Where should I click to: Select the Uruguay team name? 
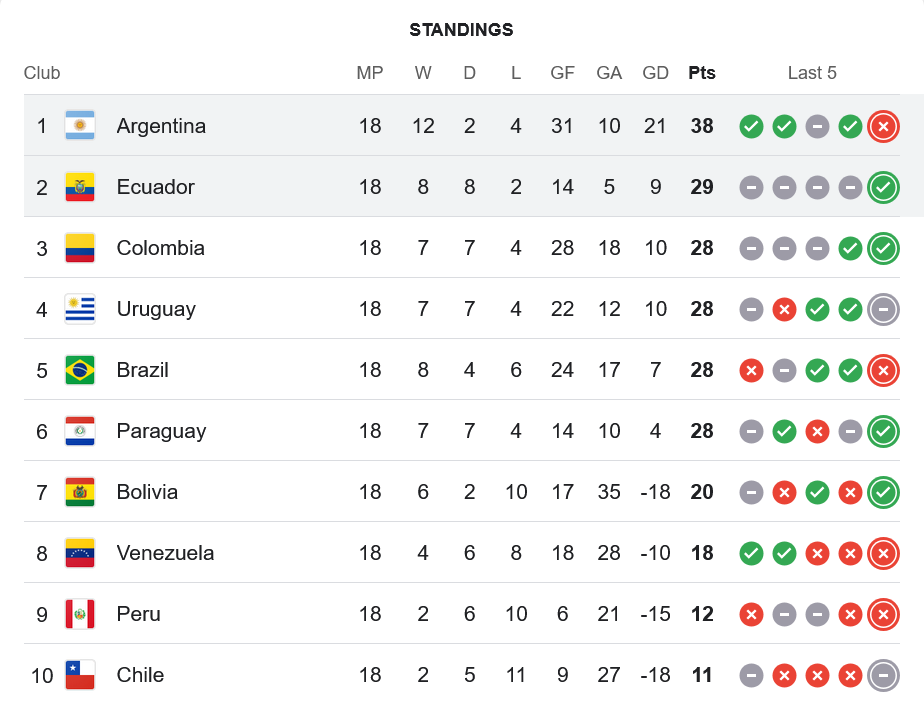point(156,309)
